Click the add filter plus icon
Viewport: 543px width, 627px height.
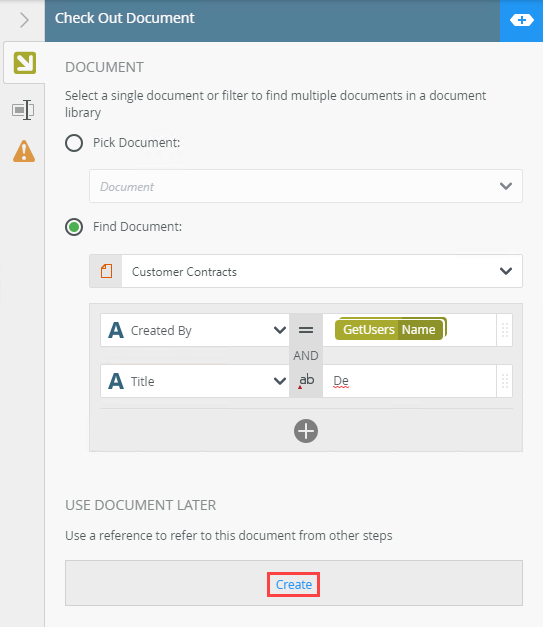click(x=306, y=431)
